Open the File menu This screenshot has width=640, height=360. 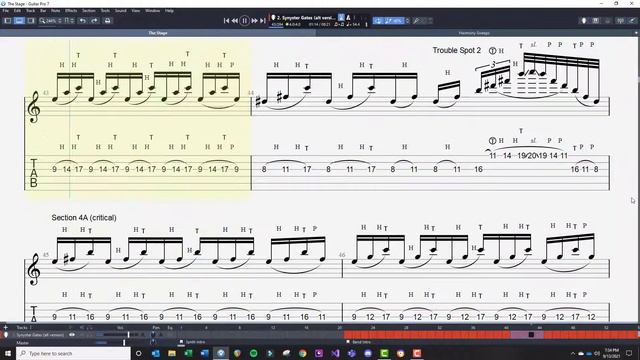coord(6,11)
